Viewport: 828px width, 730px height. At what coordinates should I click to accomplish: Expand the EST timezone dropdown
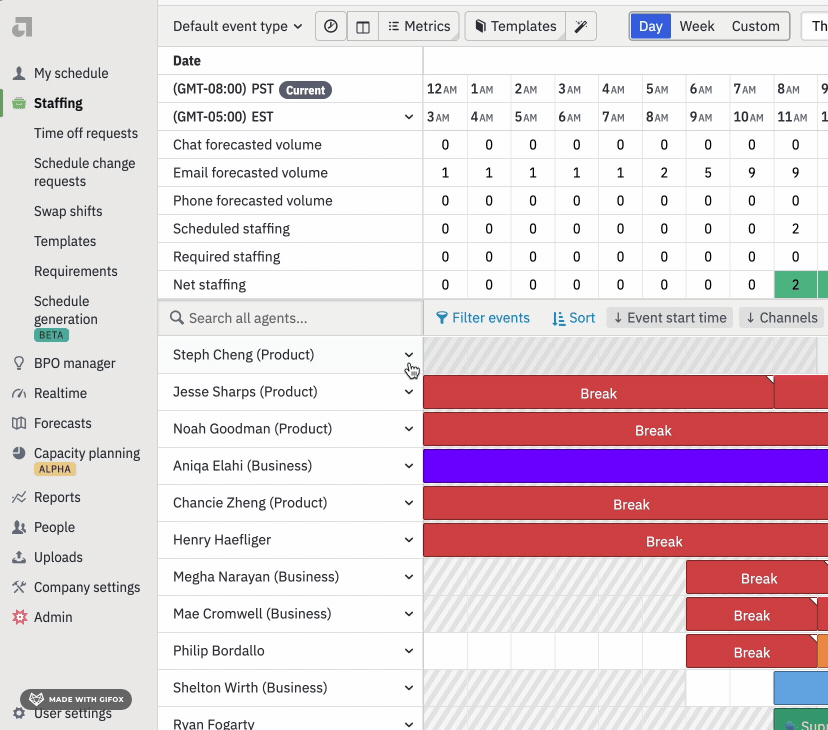coord(409,117)
